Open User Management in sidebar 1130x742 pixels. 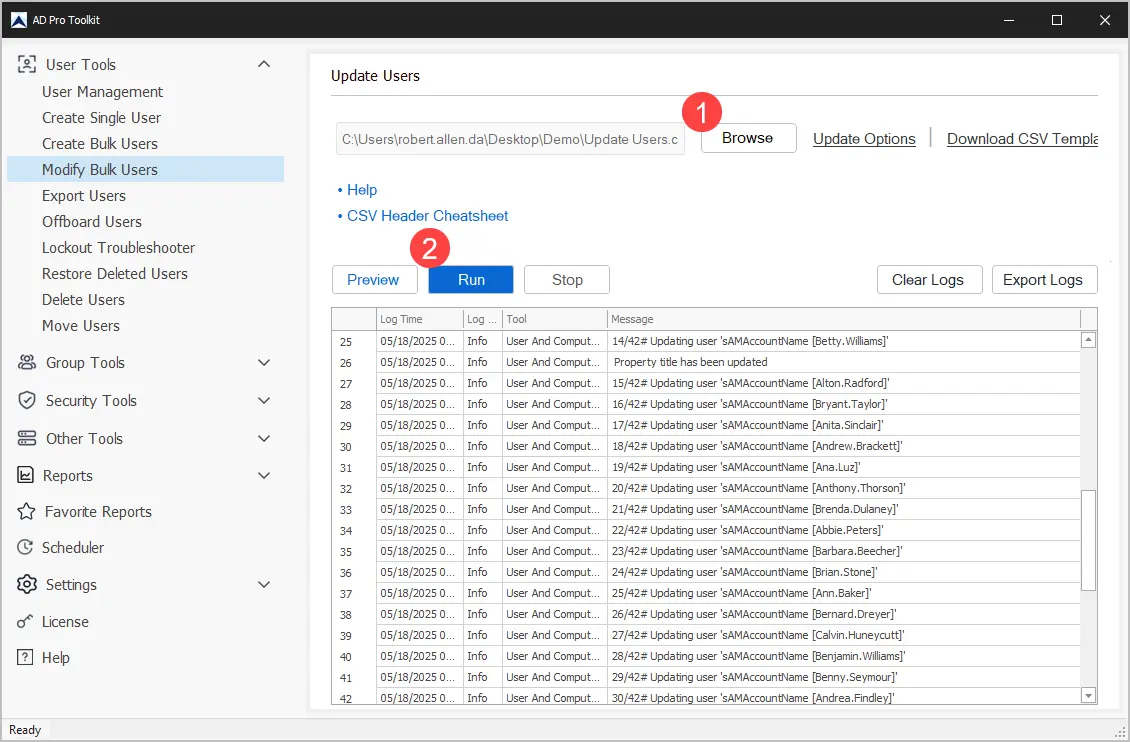pyautogui.click(x=102, y=91)
